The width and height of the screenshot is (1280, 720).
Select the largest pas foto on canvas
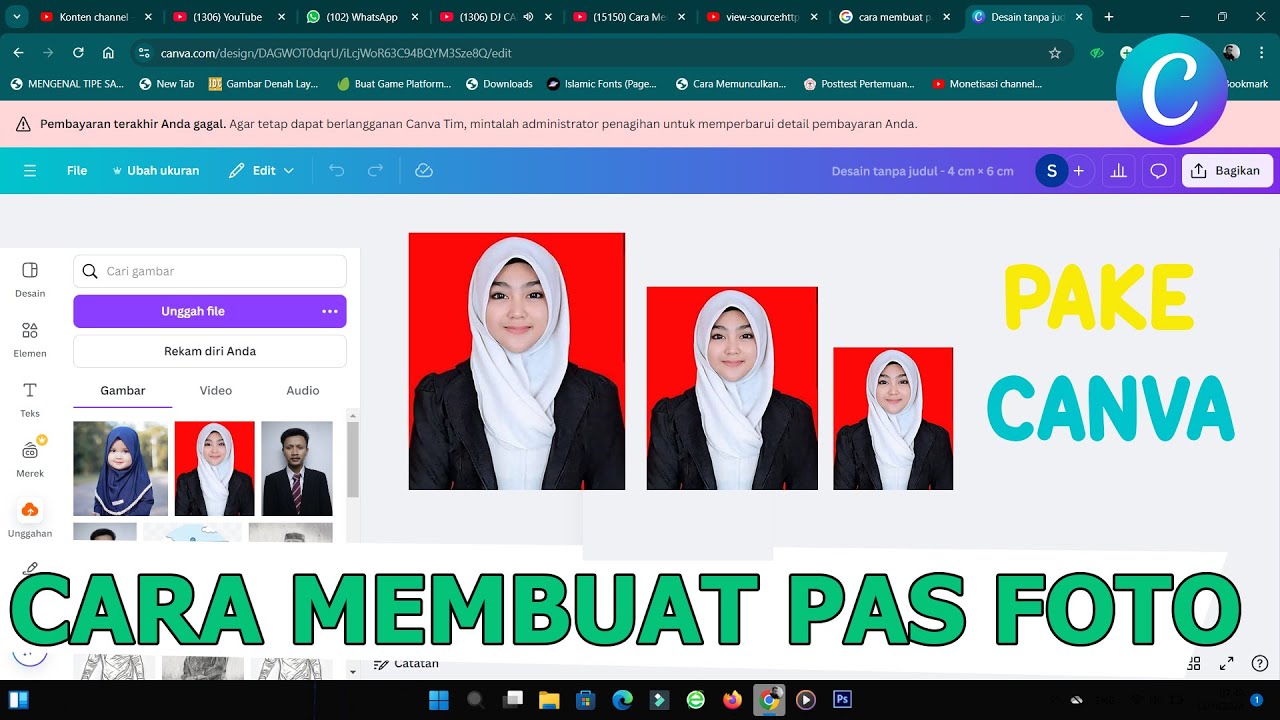(517, 361)
